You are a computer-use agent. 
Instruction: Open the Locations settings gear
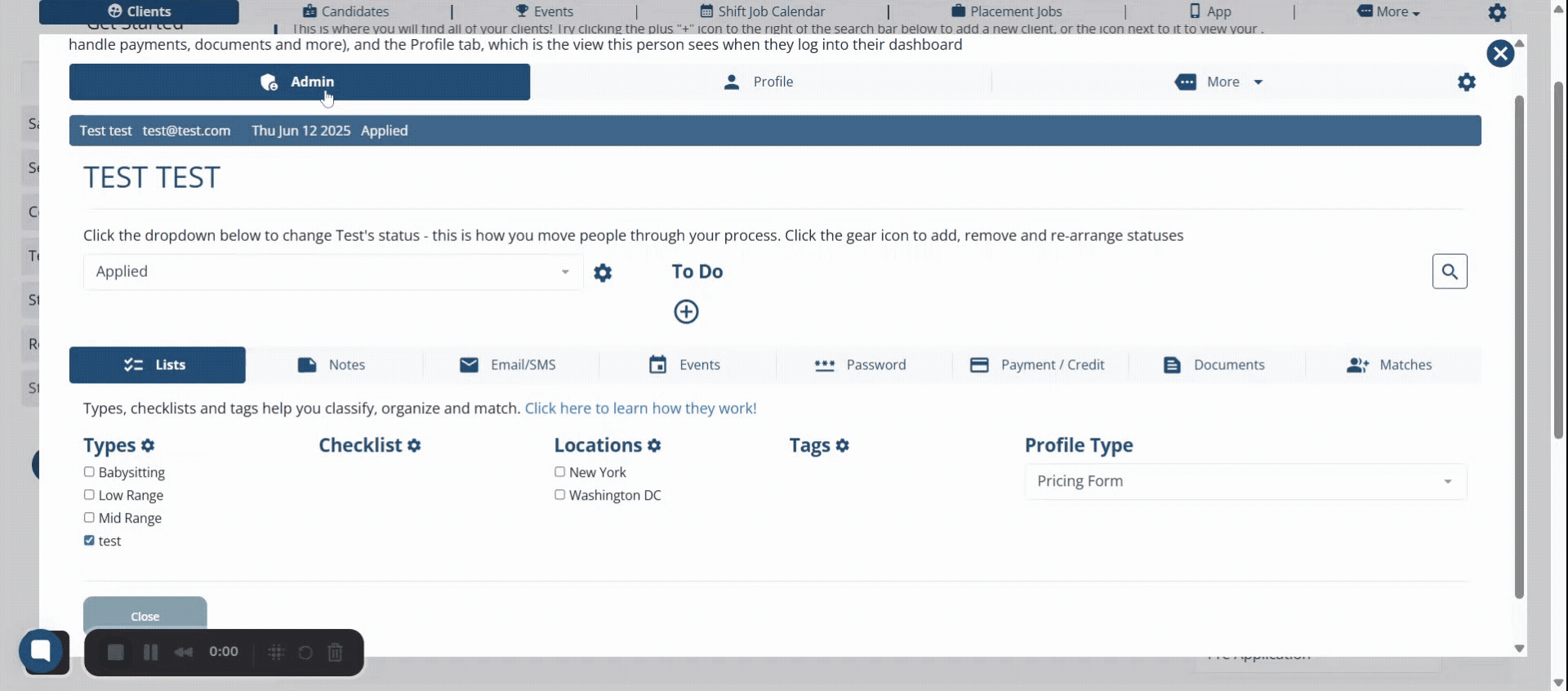[x=654, y=446]
